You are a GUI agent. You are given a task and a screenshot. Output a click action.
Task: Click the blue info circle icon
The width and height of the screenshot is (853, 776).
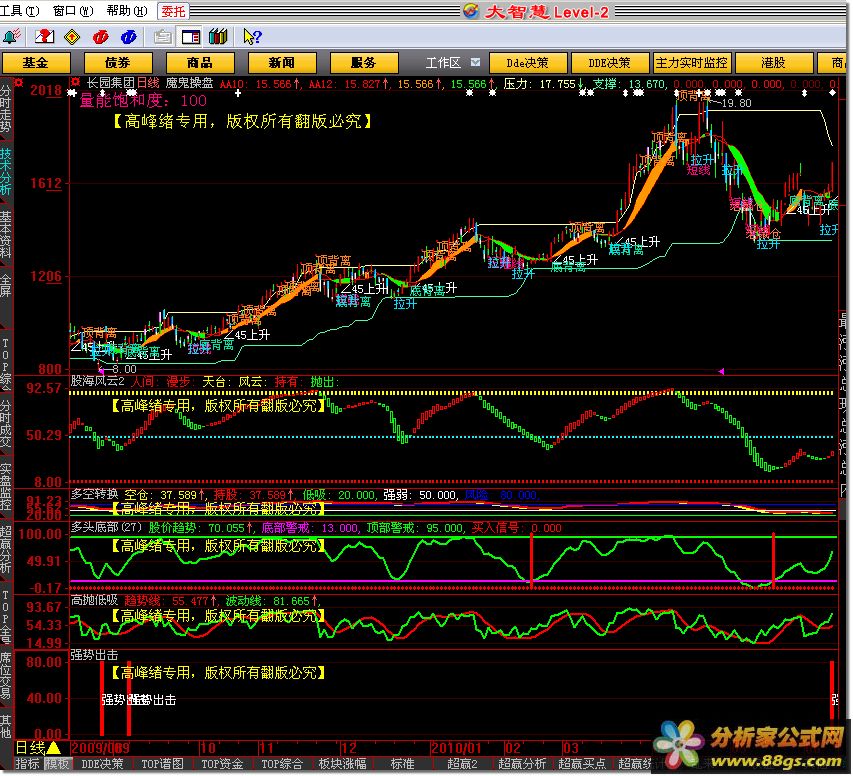[x=129, y=37]
